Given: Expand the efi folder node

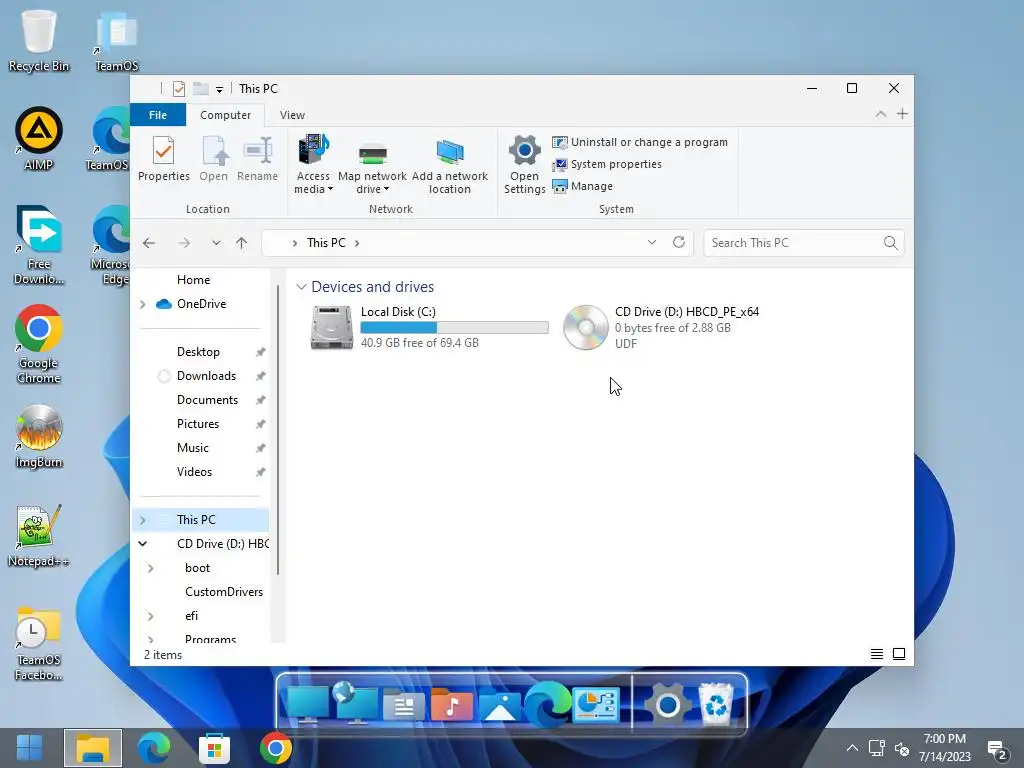Looking at the screenshot, I should coord(151,616).
